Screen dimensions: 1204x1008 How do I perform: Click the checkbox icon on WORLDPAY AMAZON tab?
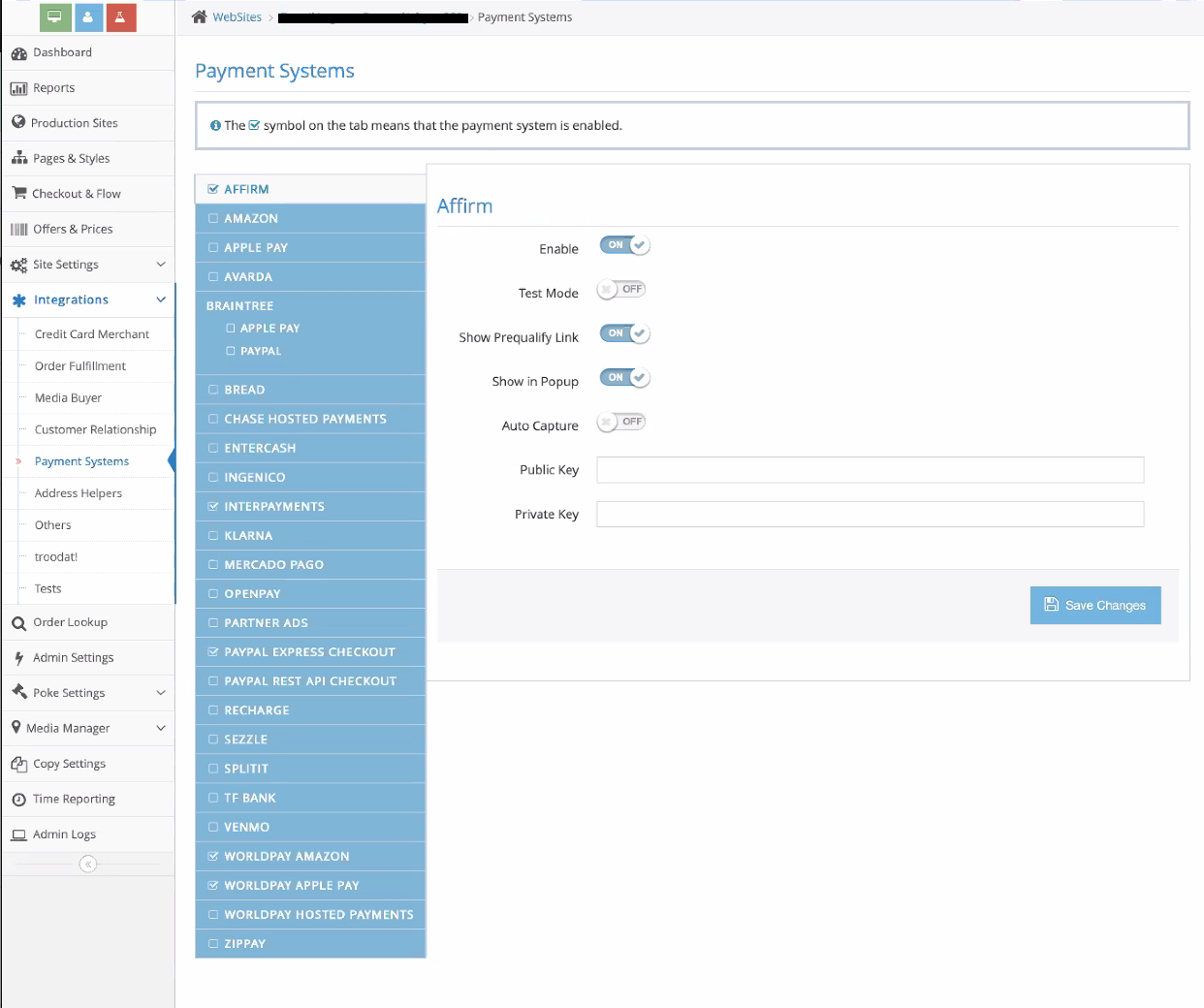tap(213, 856)
